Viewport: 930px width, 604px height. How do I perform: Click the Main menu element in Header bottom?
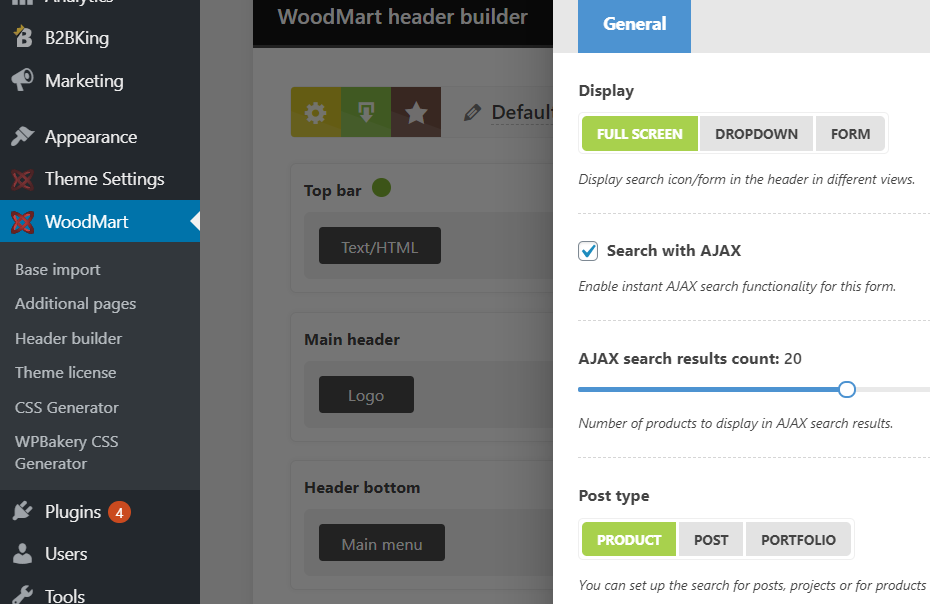pos(381,542)
